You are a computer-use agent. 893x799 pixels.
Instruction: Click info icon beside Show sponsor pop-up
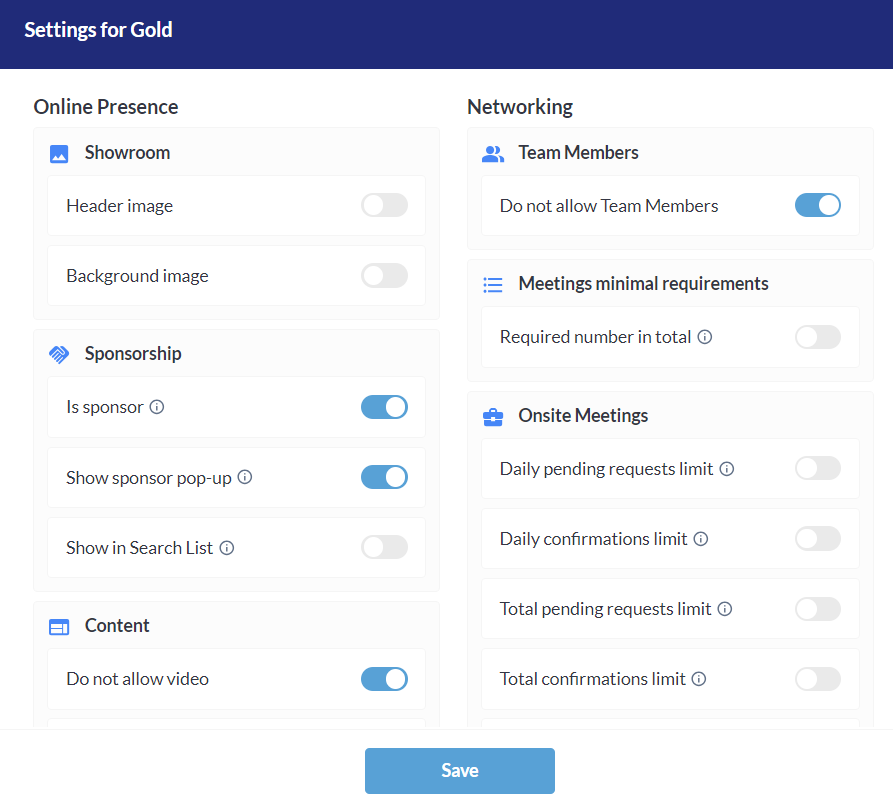(245, 477)
